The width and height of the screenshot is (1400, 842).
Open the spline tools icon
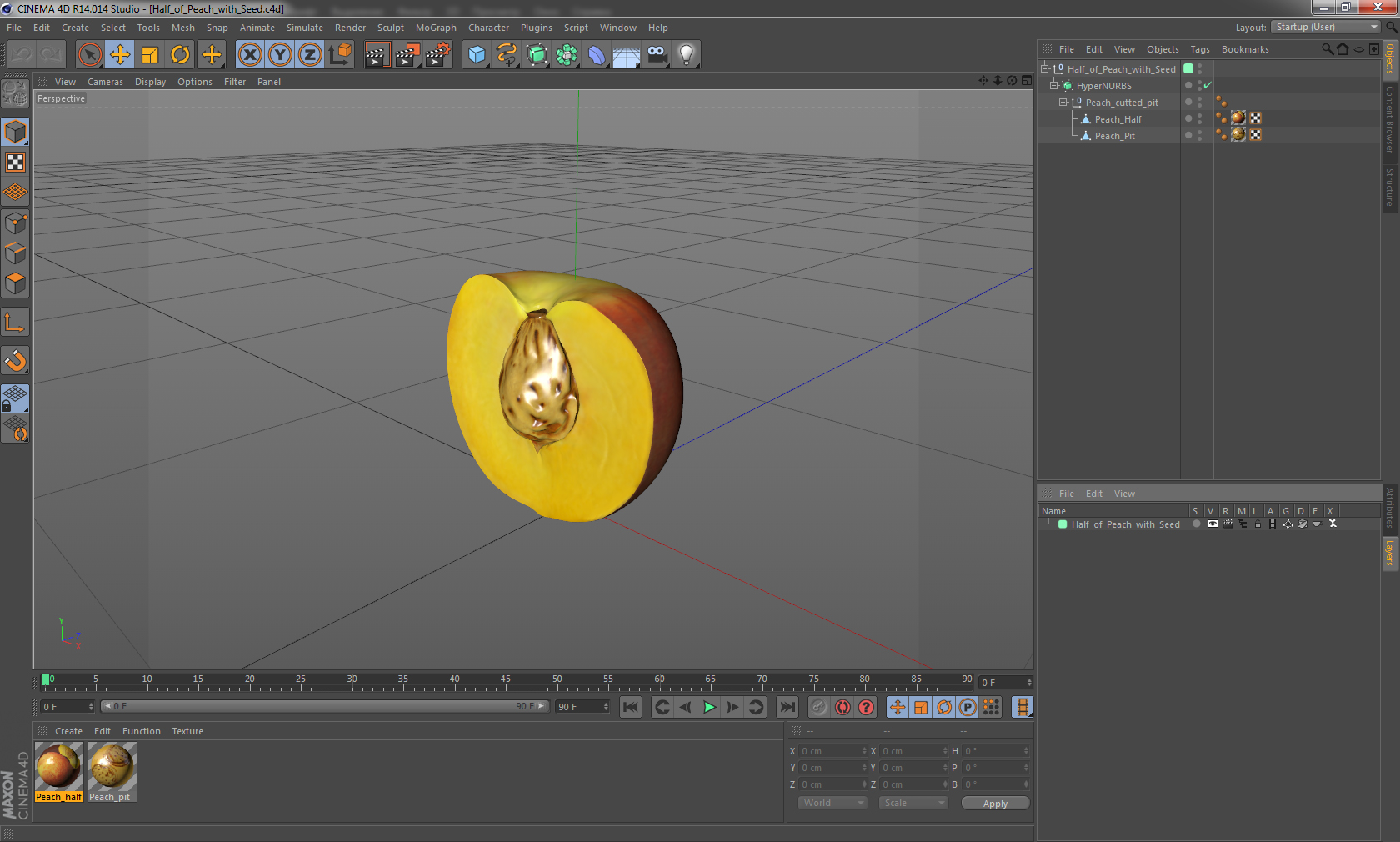(x=507, y=55)
